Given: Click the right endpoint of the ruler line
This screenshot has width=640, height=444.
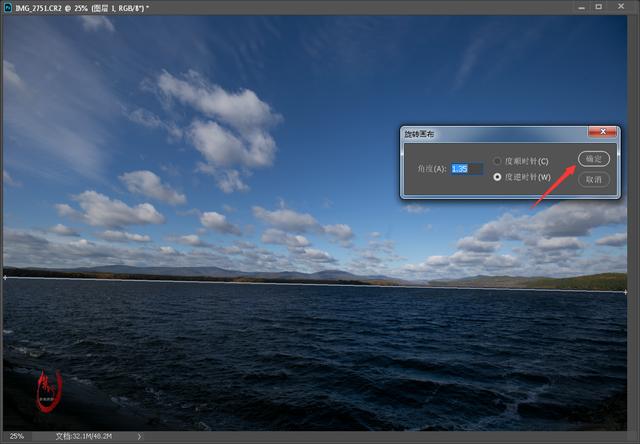Looking at the screenshot, I should (626, 291).
